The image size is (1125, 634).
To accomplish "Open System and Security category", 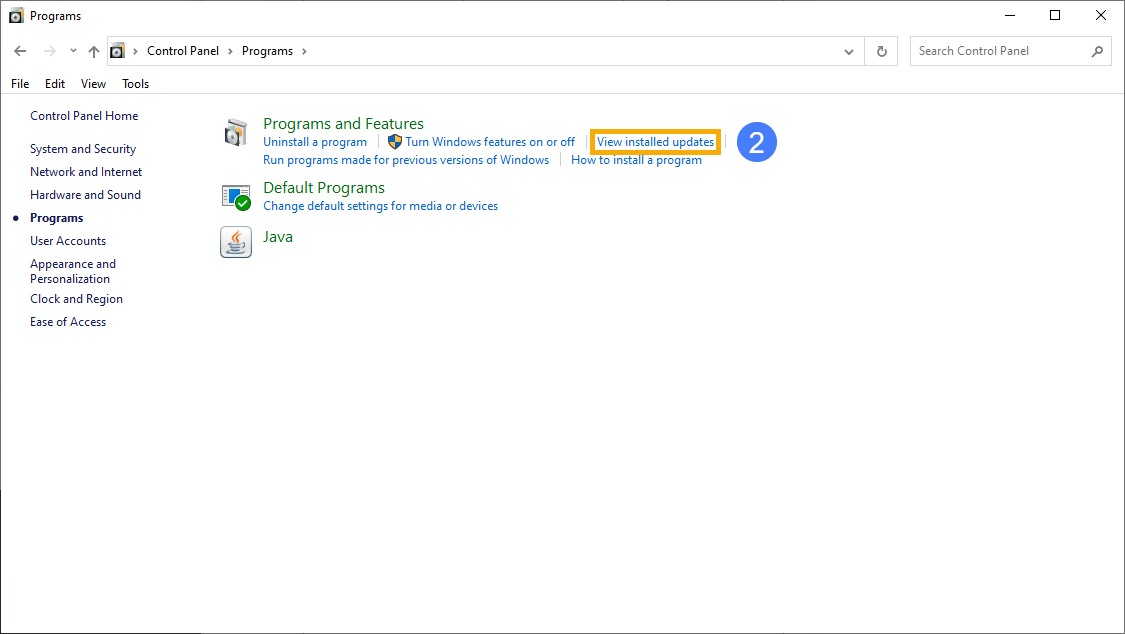I will click(83, 149).
